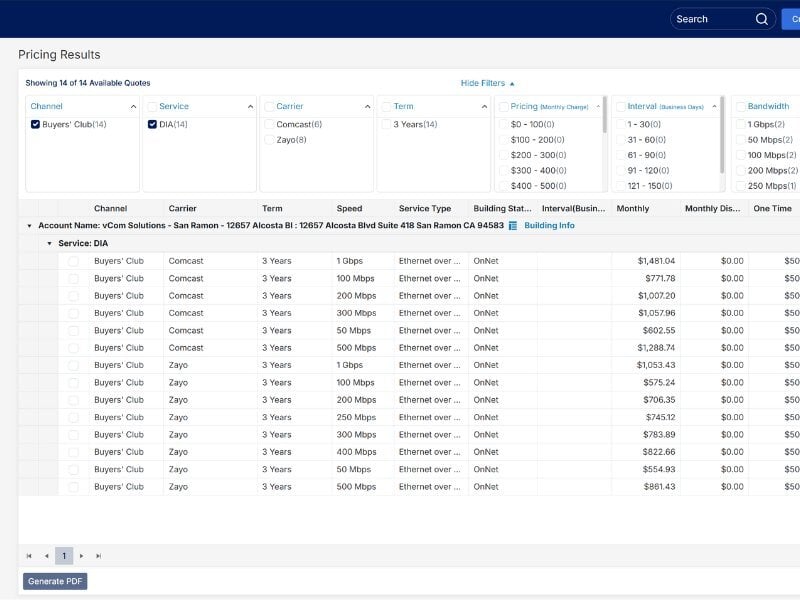Collapse the Term filter panel
This screenshot has height=600, width=800.
coord(484,106)
